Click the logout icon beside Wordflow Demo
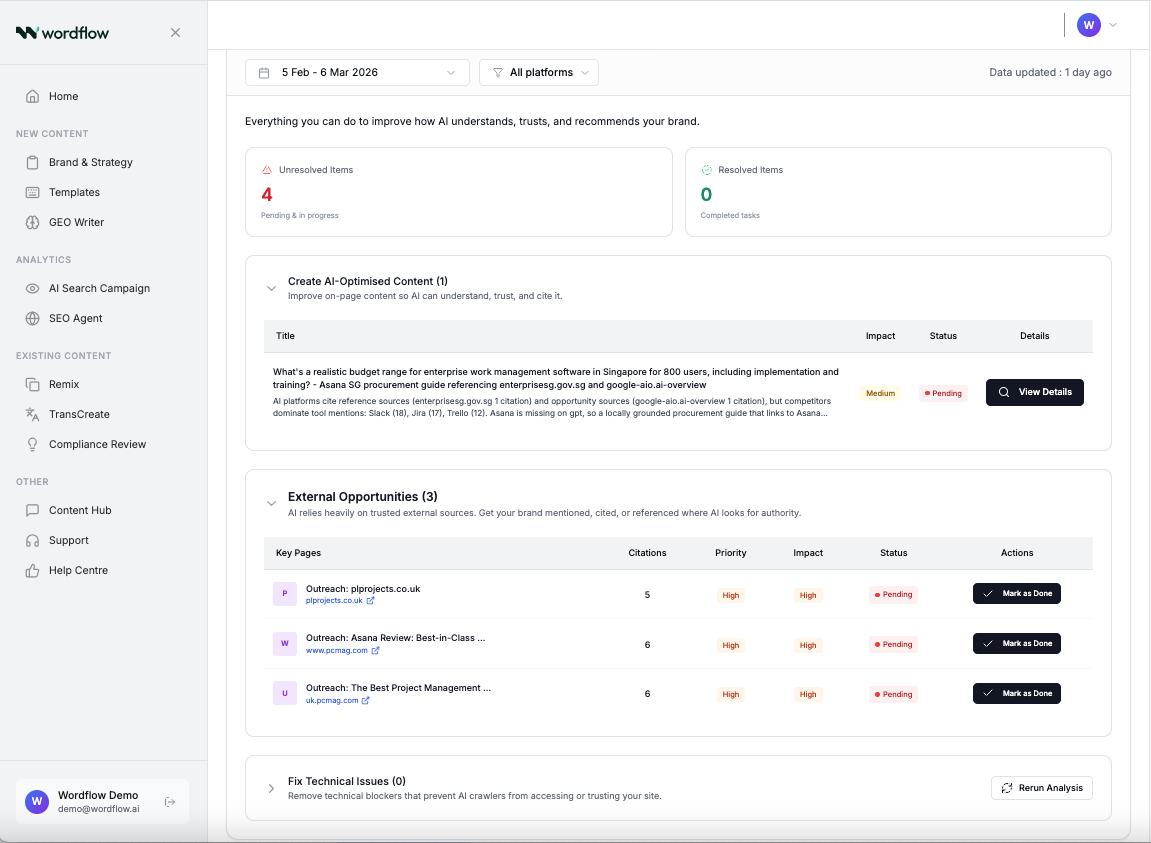This screenshot has width=1151, height=843. [x=170, y=801]
